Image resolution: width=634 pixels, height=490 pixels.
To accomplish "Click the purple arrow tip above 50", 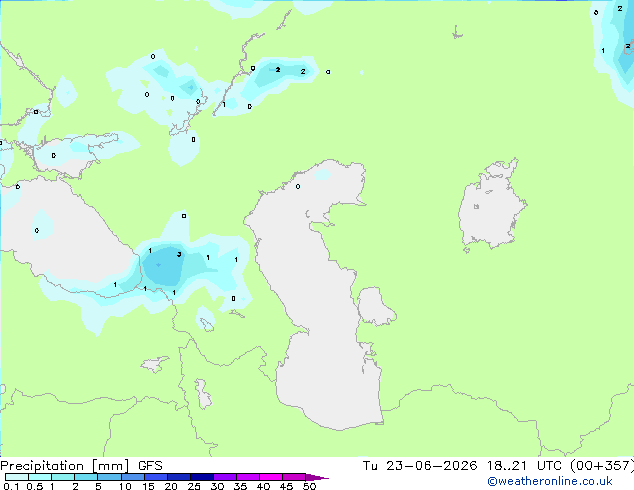I will coord(317,477).
